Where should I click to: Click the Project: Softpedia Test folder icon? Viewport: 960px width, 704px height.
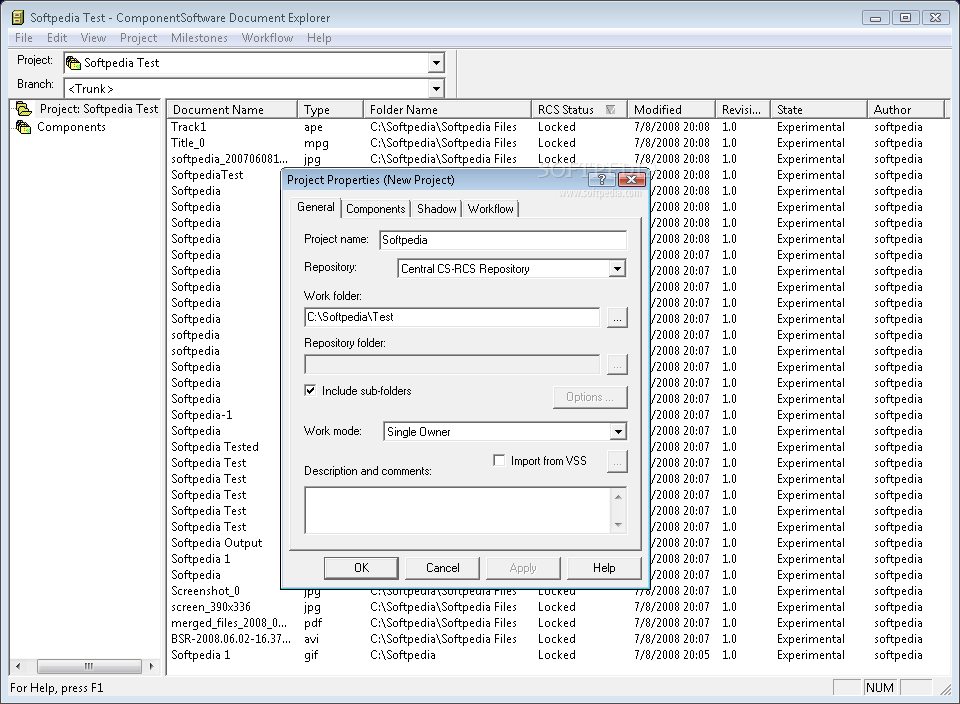point(24,109)
